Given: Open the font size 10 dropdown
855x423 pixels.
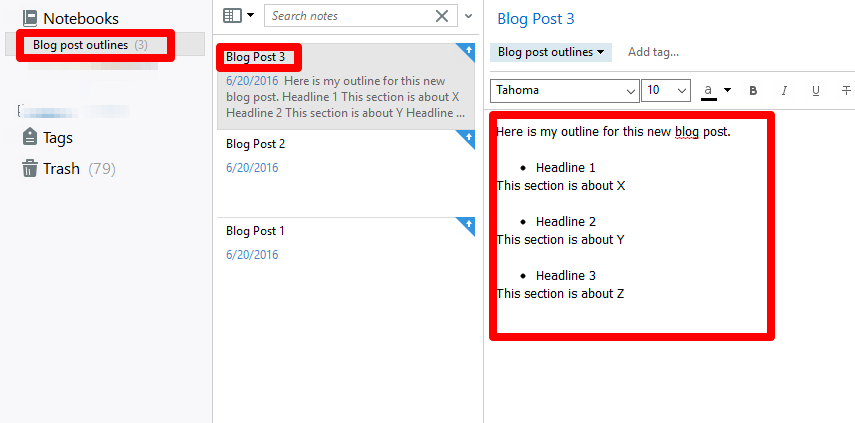Looking at the screenshot, I should point(666,91).
